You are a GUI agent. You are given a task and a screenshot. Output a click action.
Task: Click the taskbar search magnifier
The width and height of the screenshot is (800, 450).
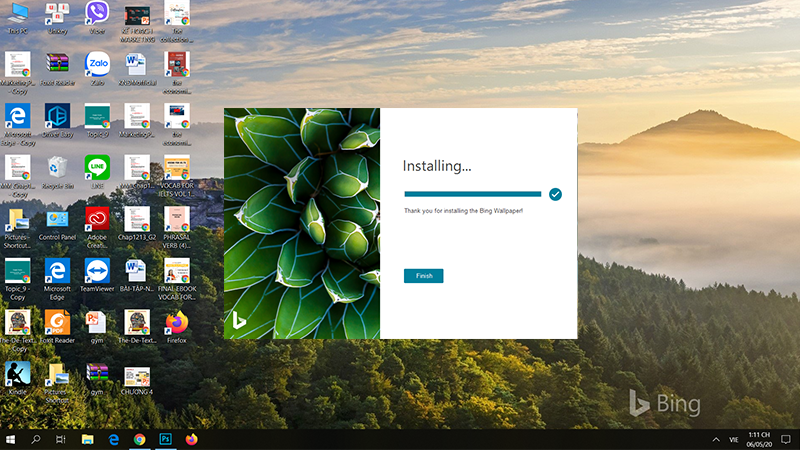[36, 439]
